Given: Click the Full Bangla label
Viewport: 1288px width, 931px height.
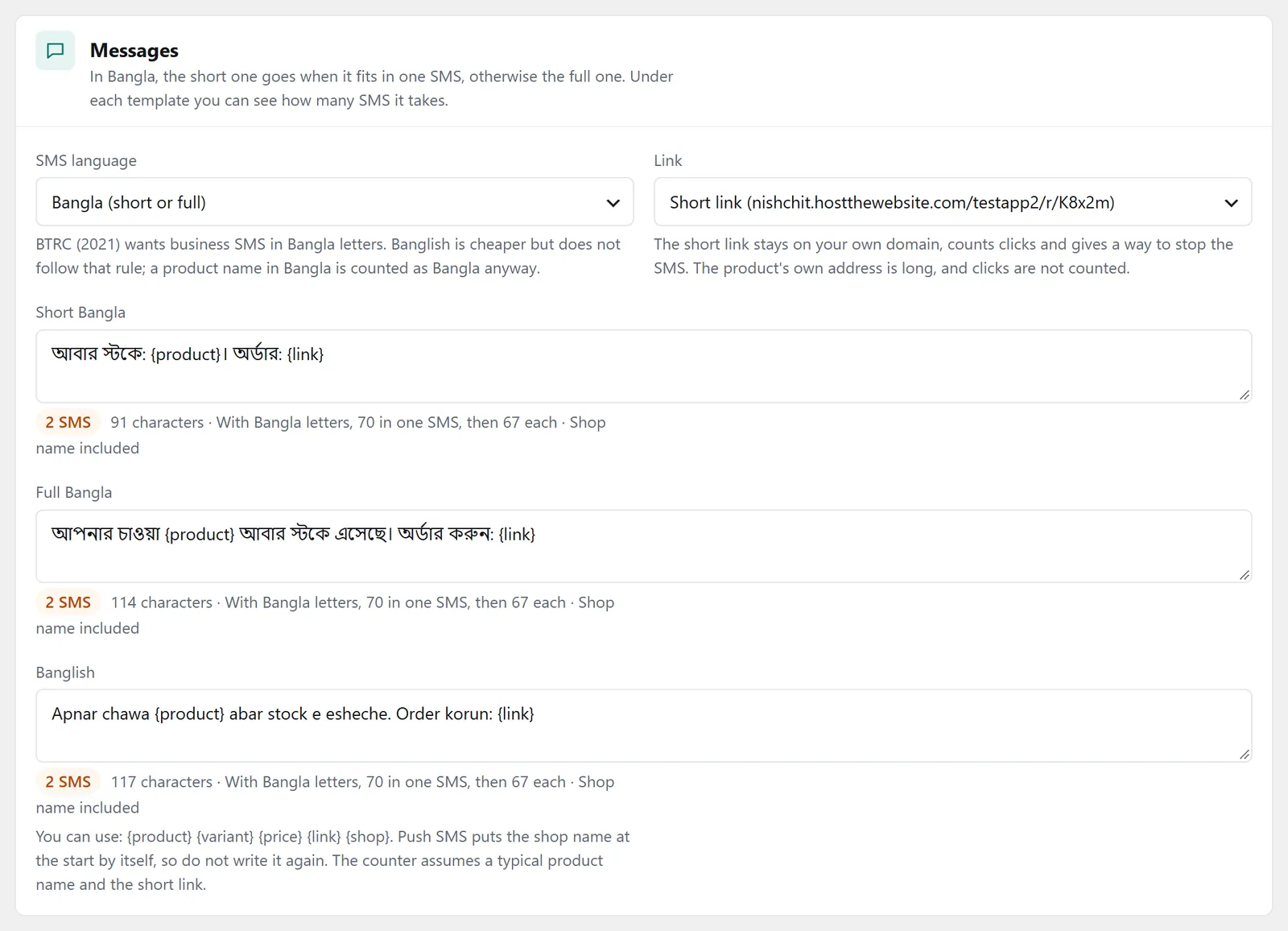Looking at the screenshot, I should click(x=74, y=492).
